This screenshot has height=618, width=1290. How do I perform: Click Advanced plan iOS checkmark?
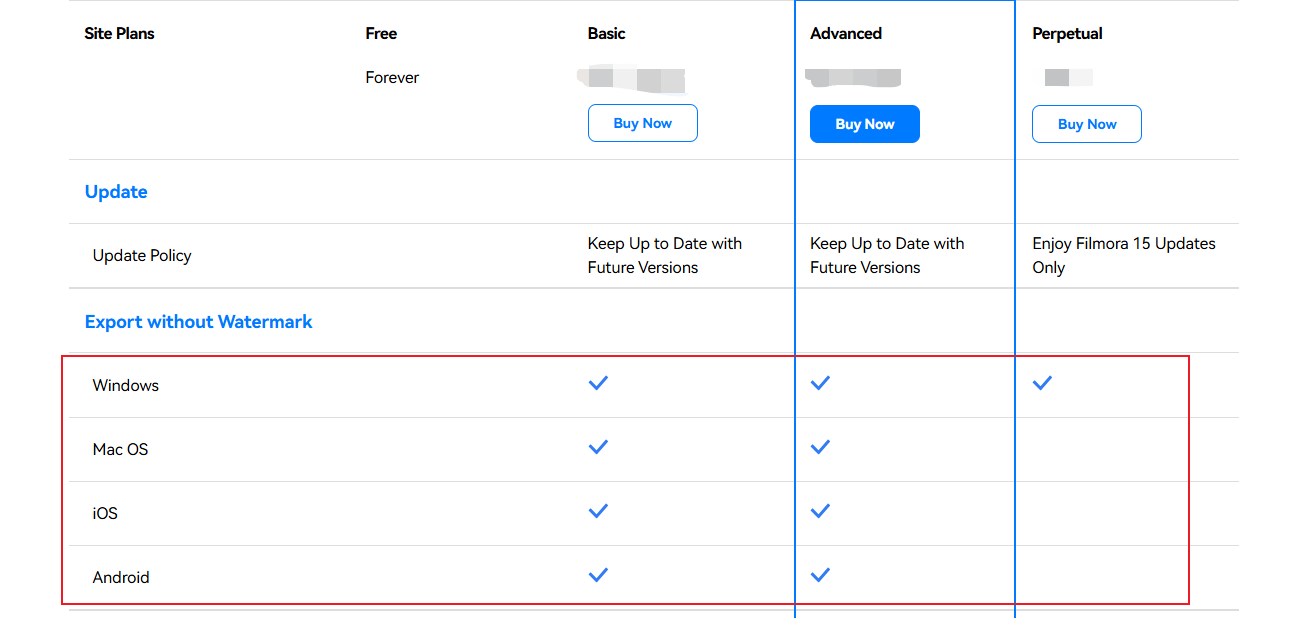[820, 511]
